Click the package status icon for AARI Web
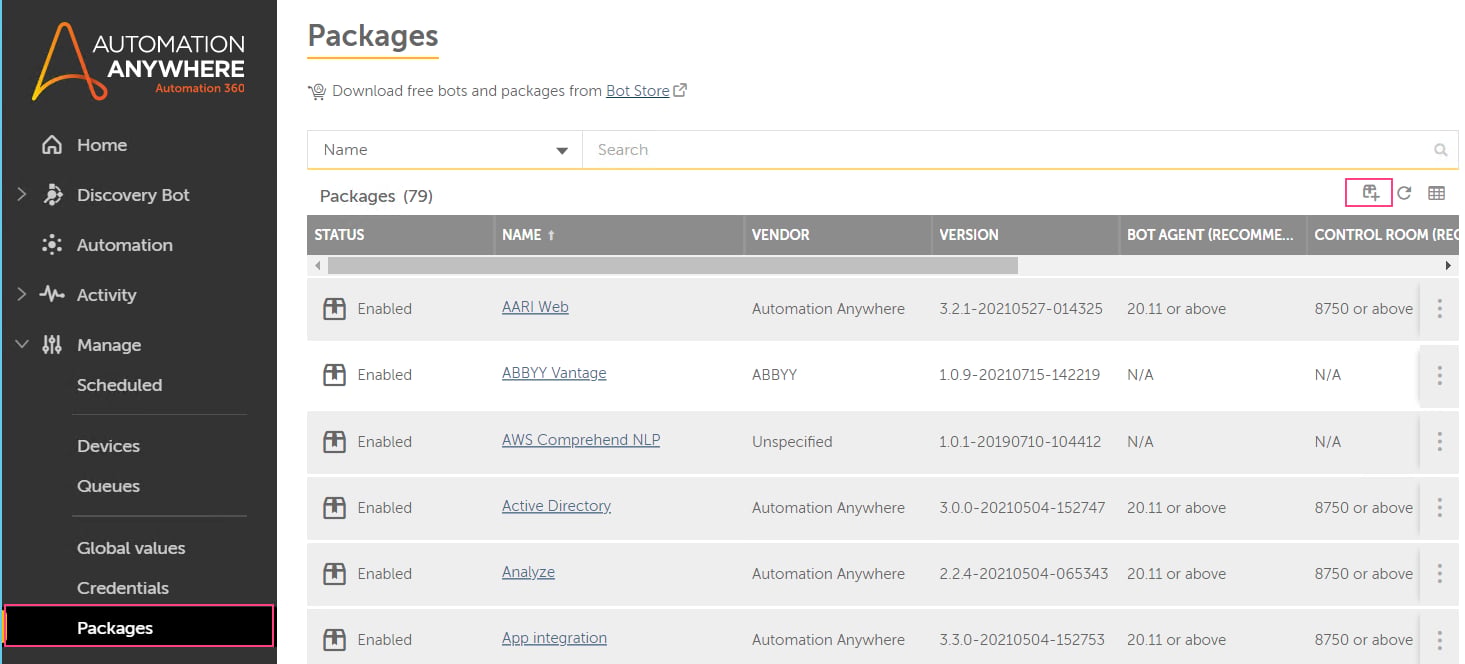The height and width of the screenshot is (664, 1465). [x=334, y=309]
